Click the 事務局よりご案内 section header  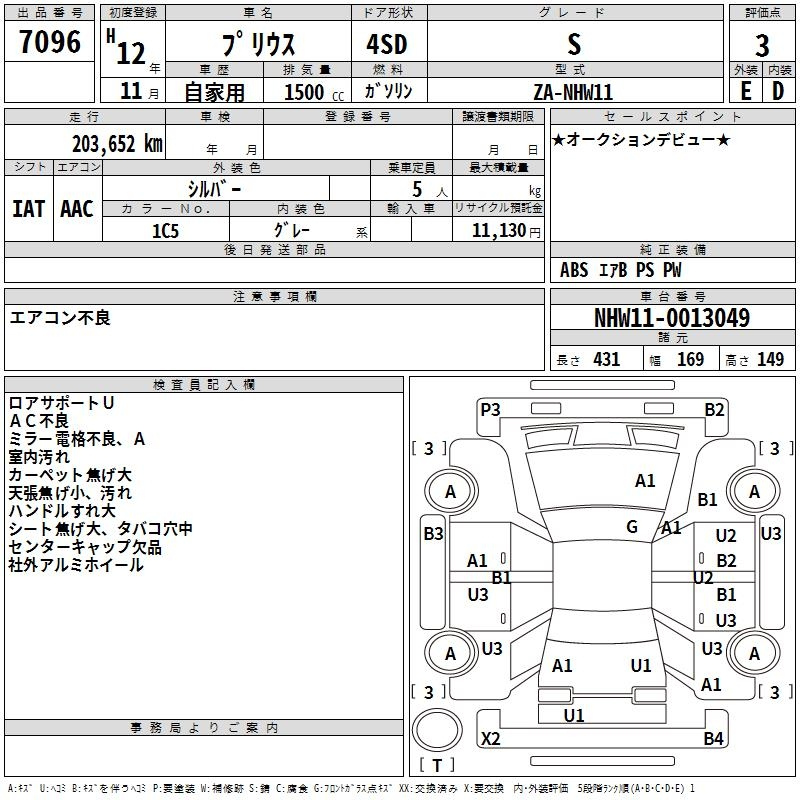204,728
